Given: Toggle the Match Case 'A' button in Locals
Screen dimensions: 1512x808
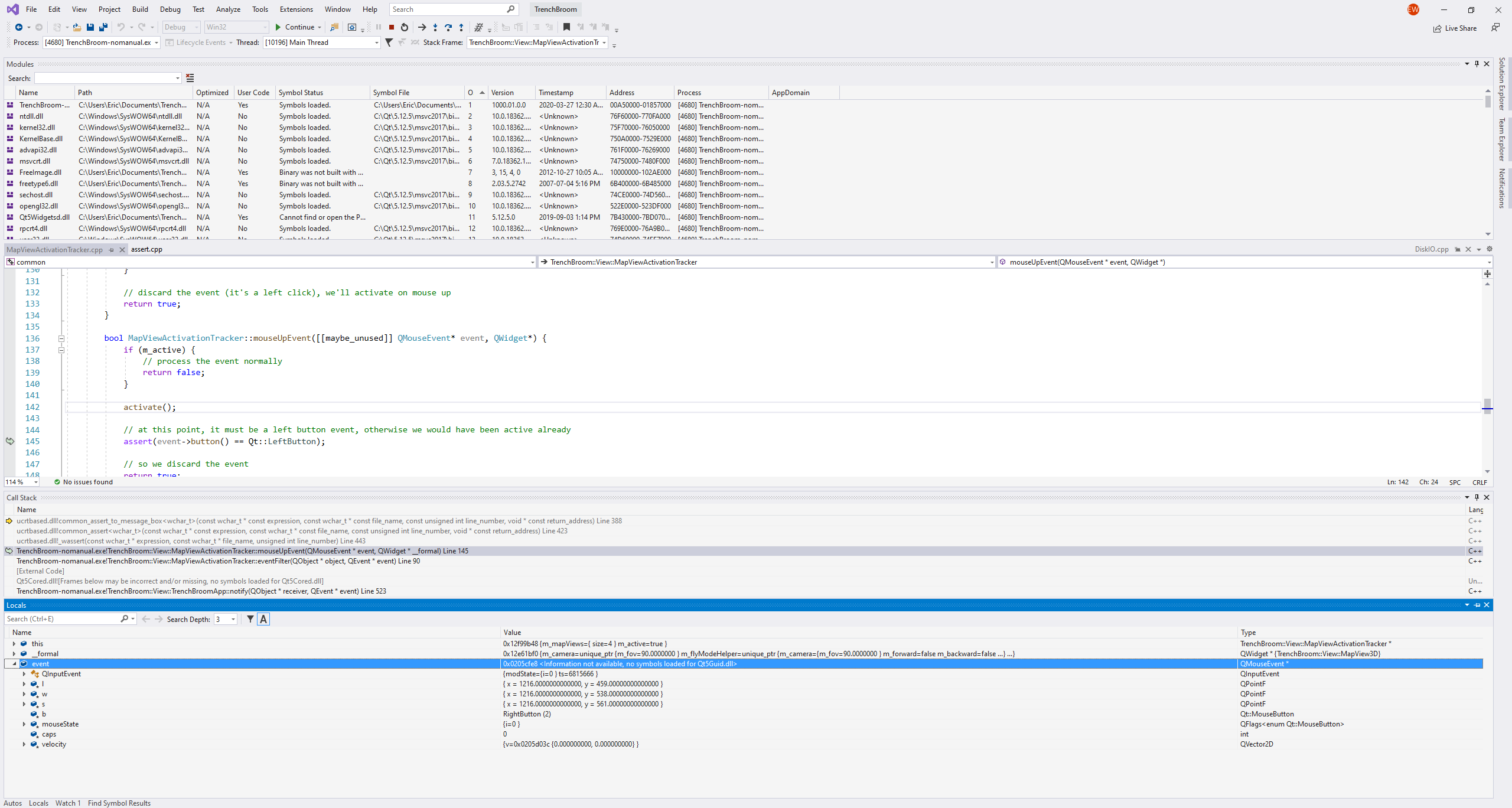Looking at the screenshot, I should click(x=263, y=619).
